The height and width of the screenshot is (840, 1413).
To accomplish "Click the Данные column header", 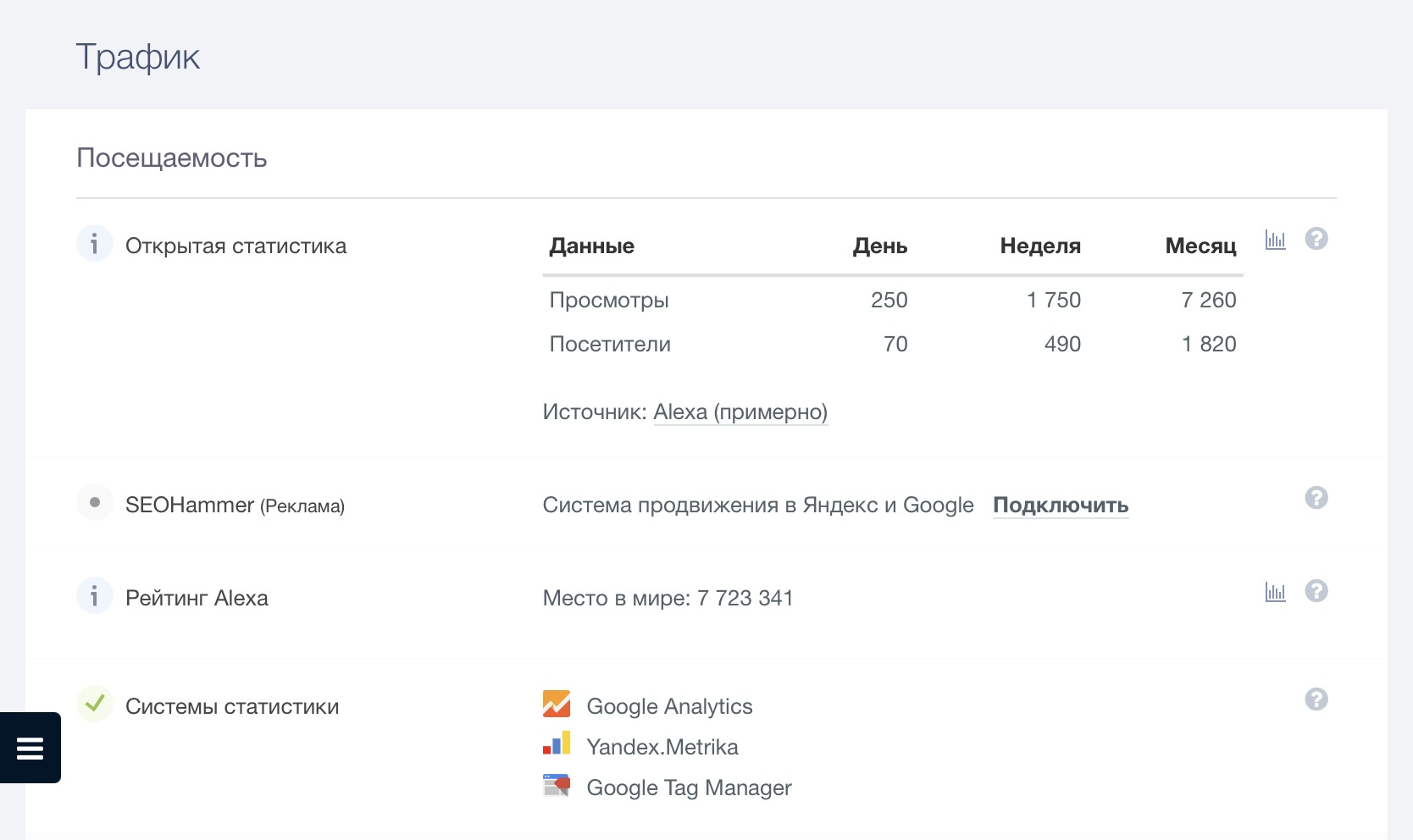I will (591, 246).
